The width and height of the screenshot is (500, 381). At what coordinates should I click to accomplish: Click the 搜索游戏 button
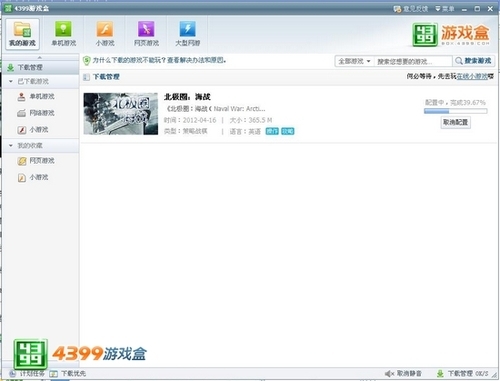(473, 61)
